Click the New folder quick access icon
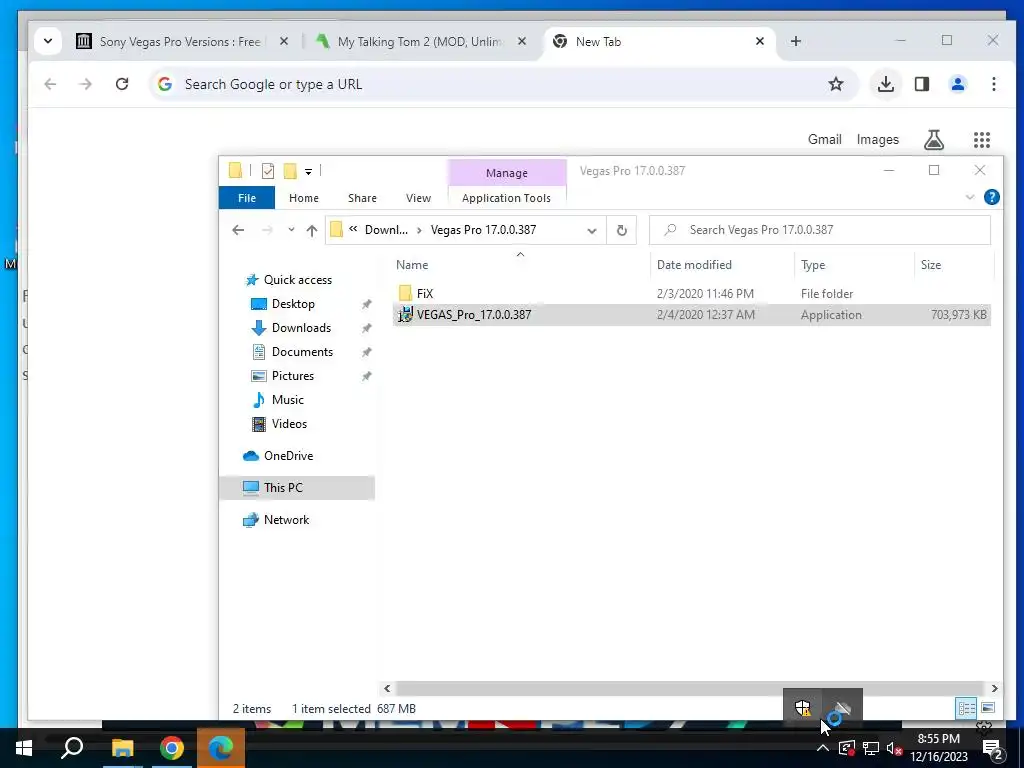The width and height of the screenshot is (1024, 768). coord(290,171)
